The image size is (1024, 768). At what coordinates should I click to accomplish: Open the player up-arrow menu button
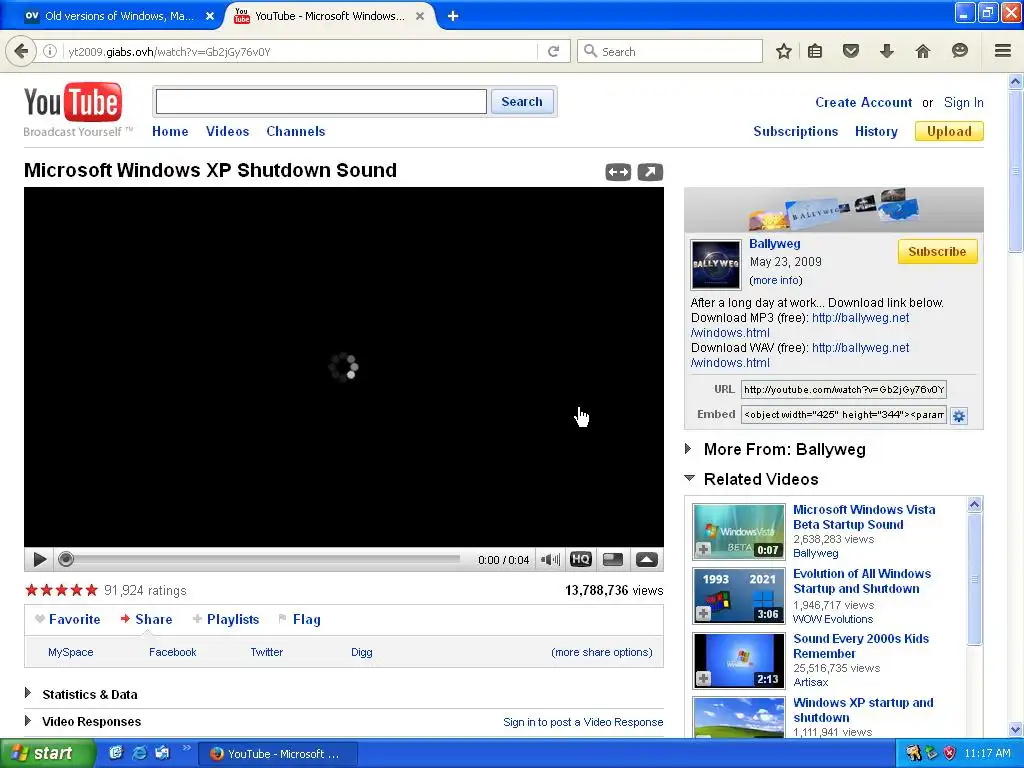pyautogui.click(x=647, y=560)
